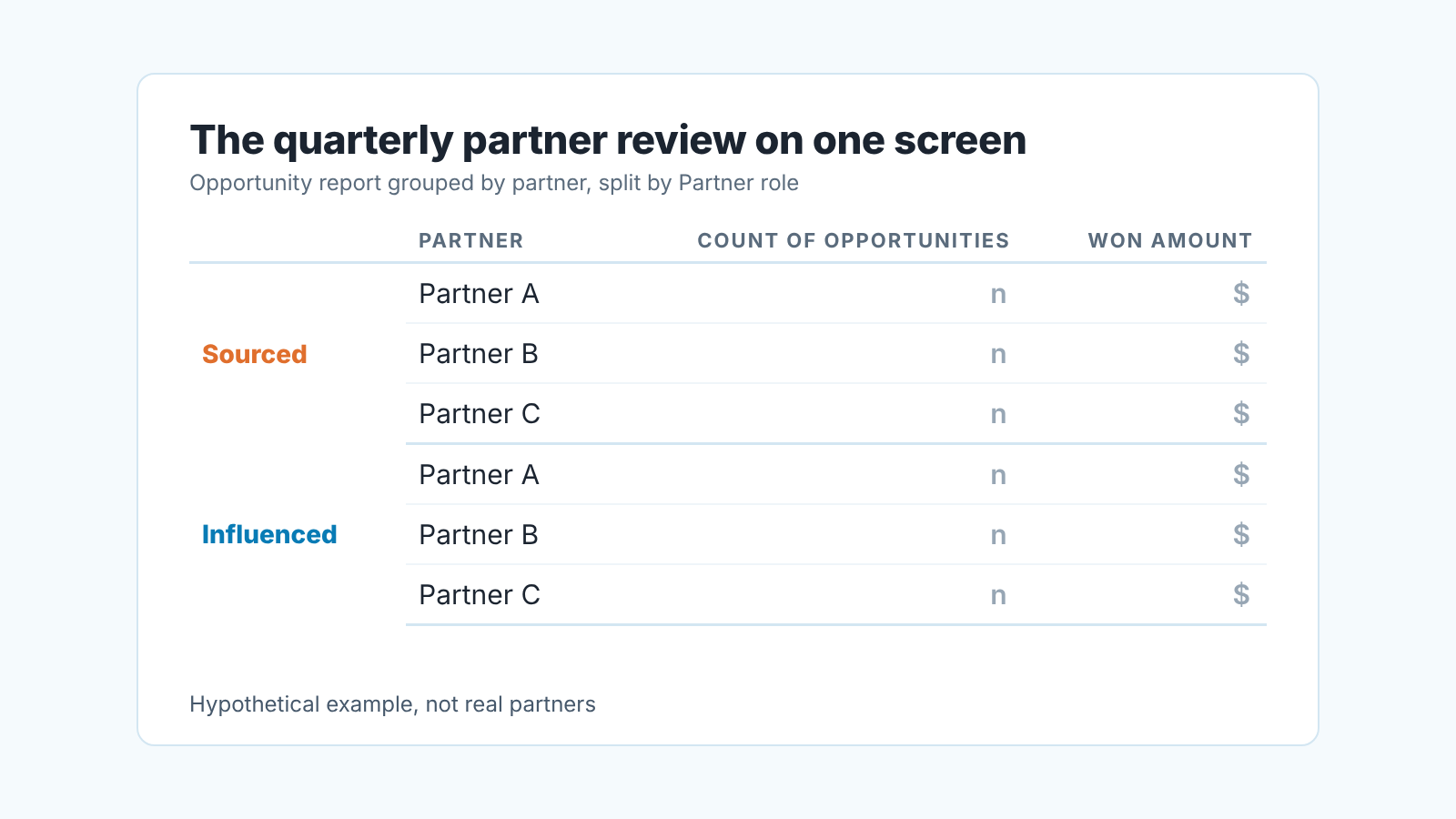Viewport: 1456px width, 819px height.
Task: Click Partner C in the Sourced group
Action: click(480, 414)
